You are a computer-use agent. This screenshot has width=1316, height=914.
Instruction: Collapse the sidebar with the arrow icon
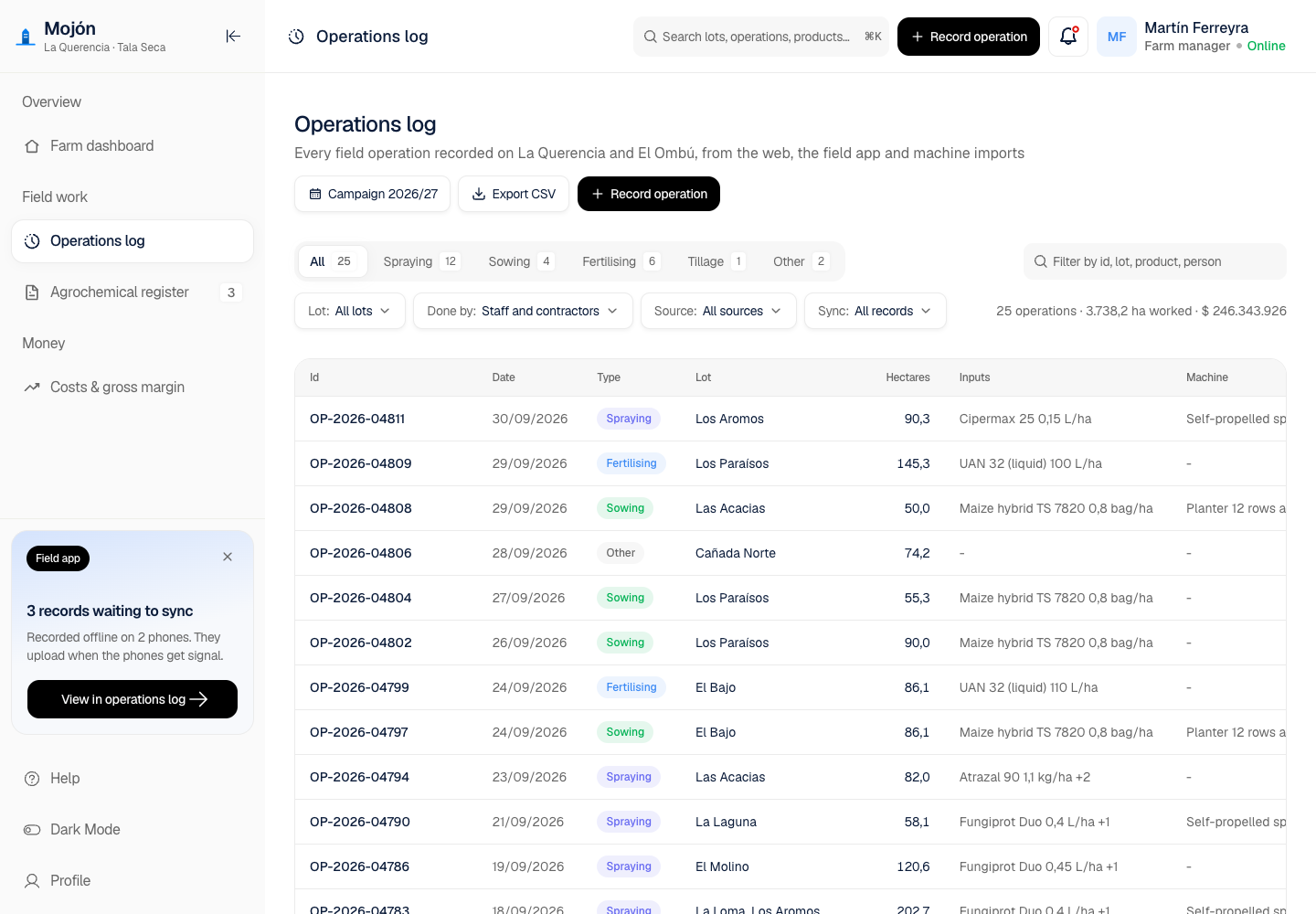(233, 37)
